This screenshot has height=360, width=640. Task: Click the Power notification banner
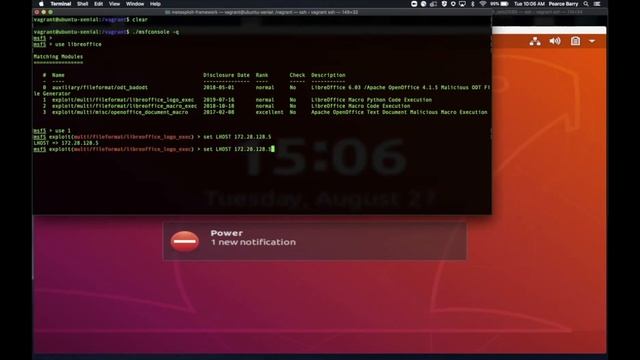314,241
